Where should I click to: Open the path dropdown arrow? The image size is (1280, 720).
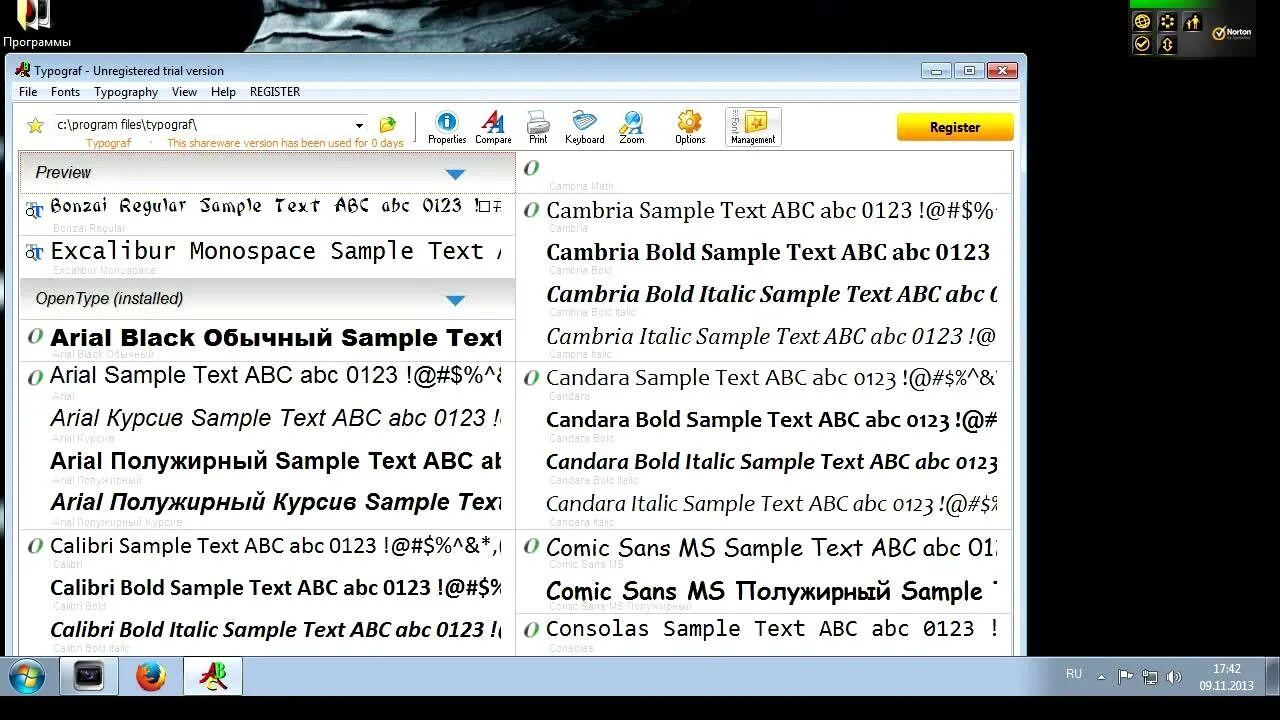(x=359, y=125)
